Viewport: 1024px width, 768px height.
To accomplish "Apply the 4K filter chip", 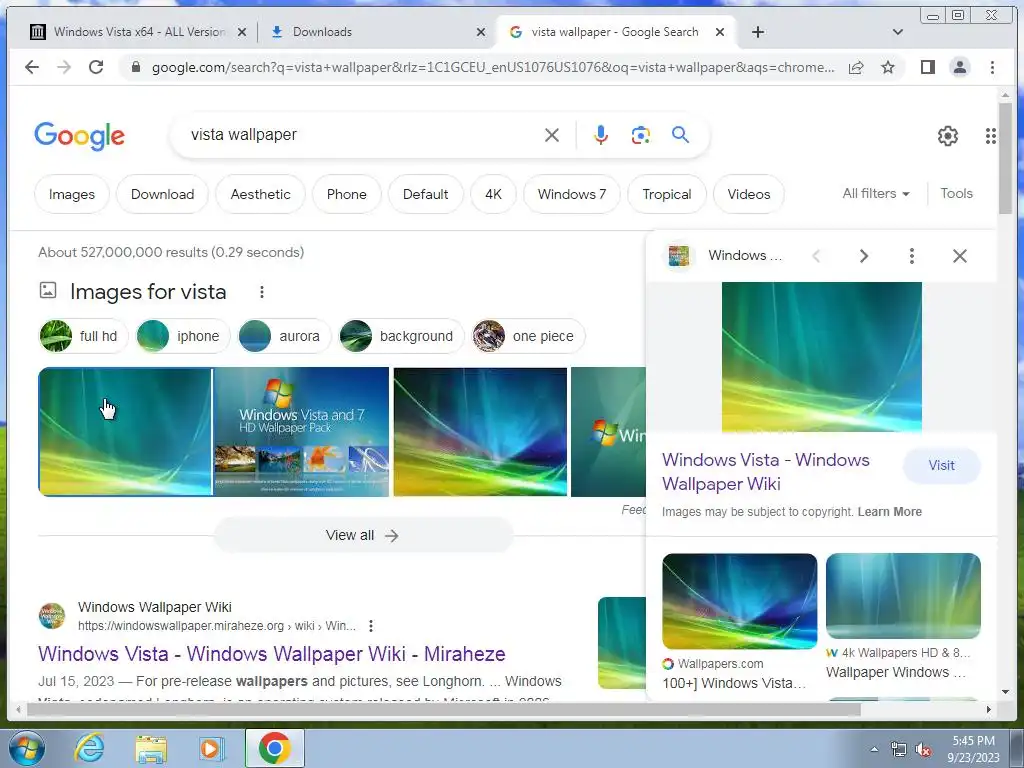I will coord(493,194).
